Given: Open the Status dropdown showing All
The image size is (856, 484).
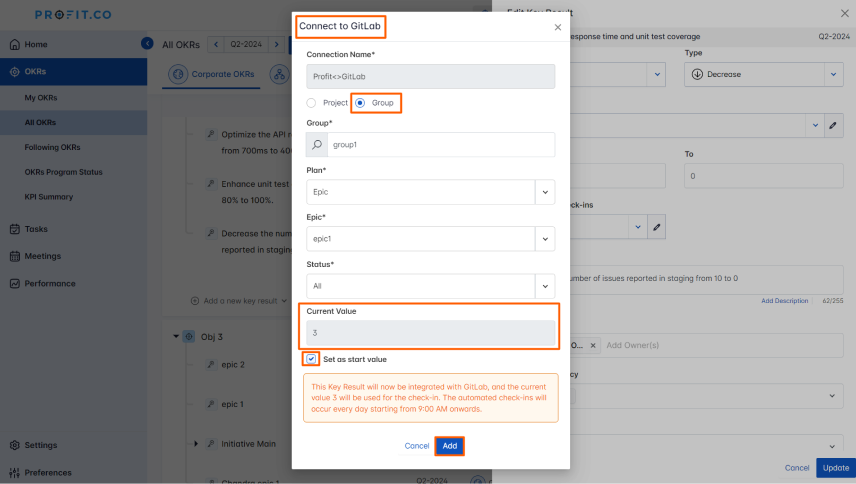Looking at the screenshot, I should (x=431, y=286).
